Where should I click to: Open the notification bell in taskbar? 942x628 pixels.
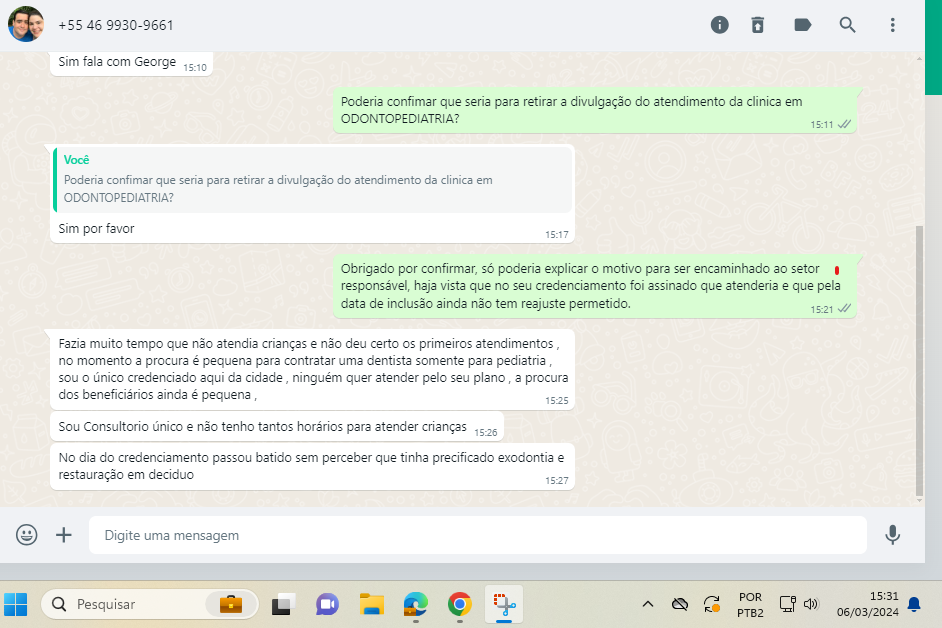(x=913, y=604)
